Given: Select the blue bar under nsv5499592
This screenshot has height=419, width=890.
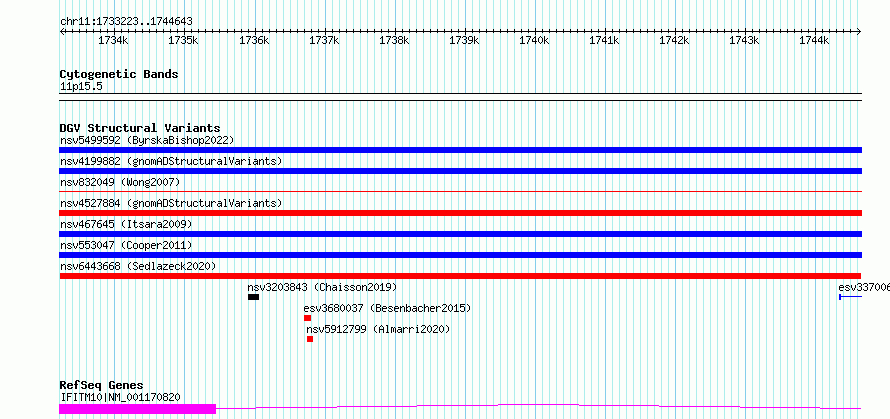Looking at the screenshot, I should coord(460,150).
